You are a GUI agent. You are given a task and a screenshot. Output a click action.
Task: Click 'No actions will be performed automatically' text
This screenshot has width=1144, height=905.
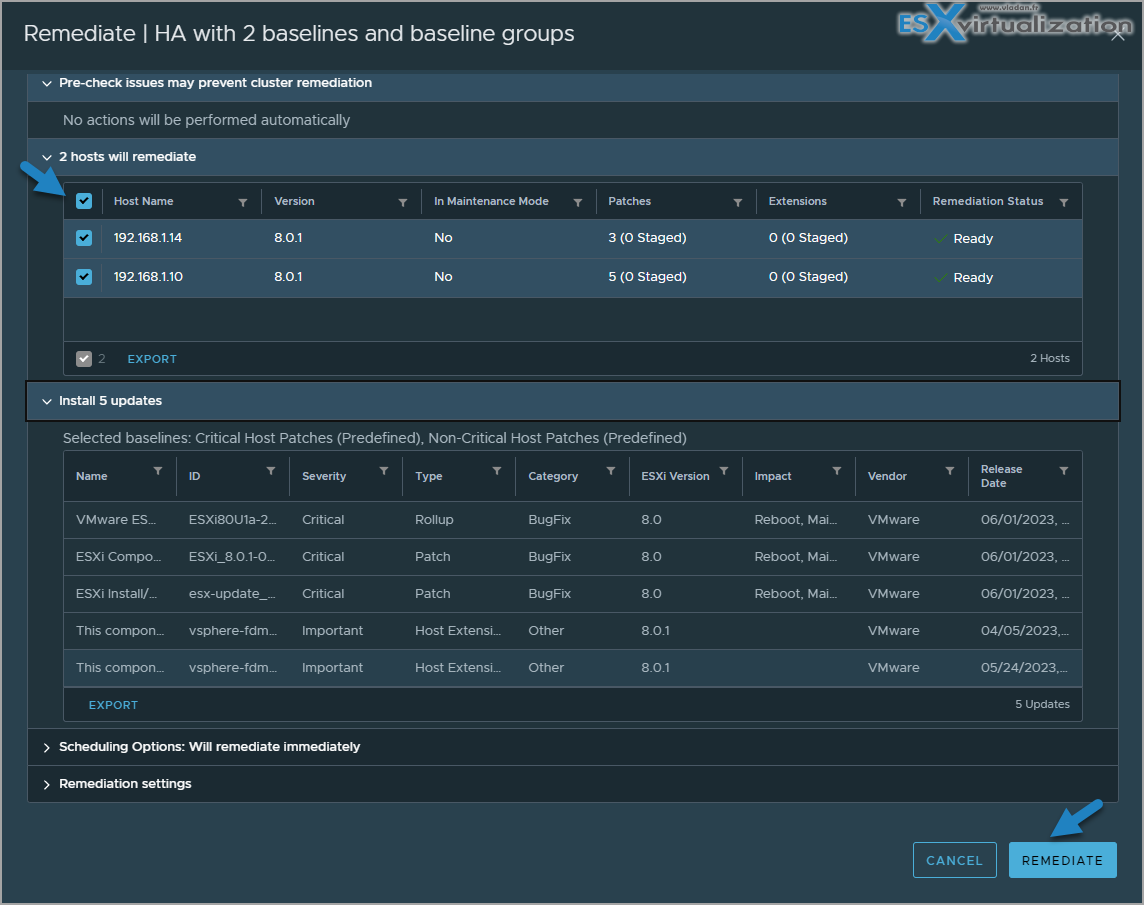pyautogui.click(x=206, y=120)
